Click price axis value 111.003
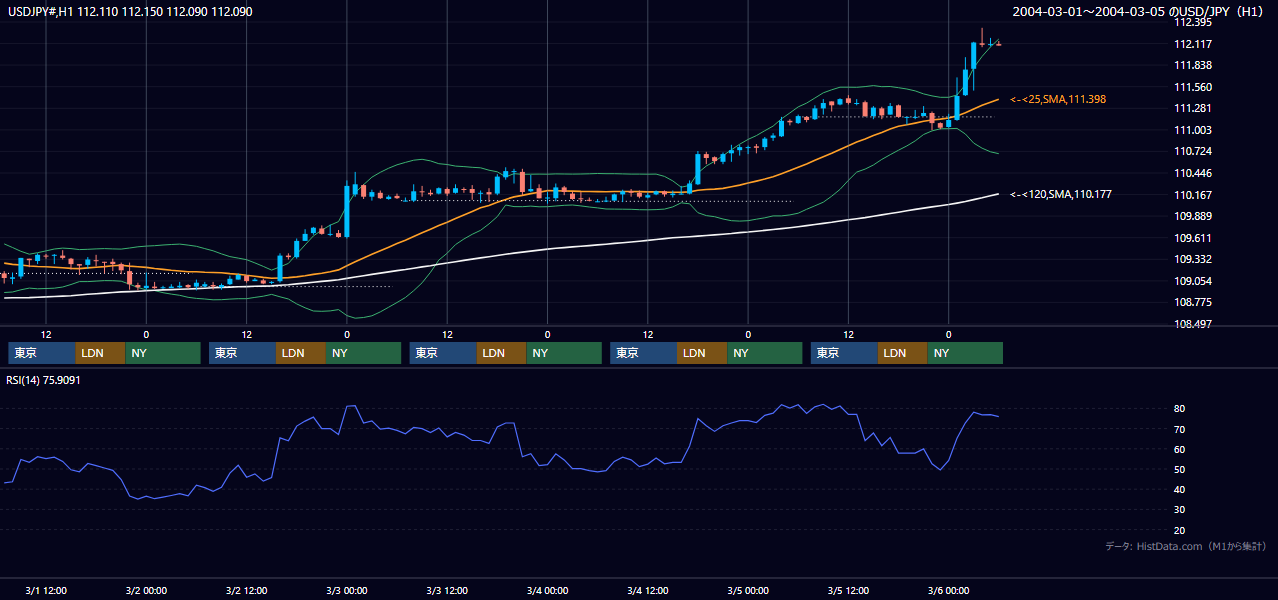Viewport: 1278px width, 600px height. point(1192,130)
